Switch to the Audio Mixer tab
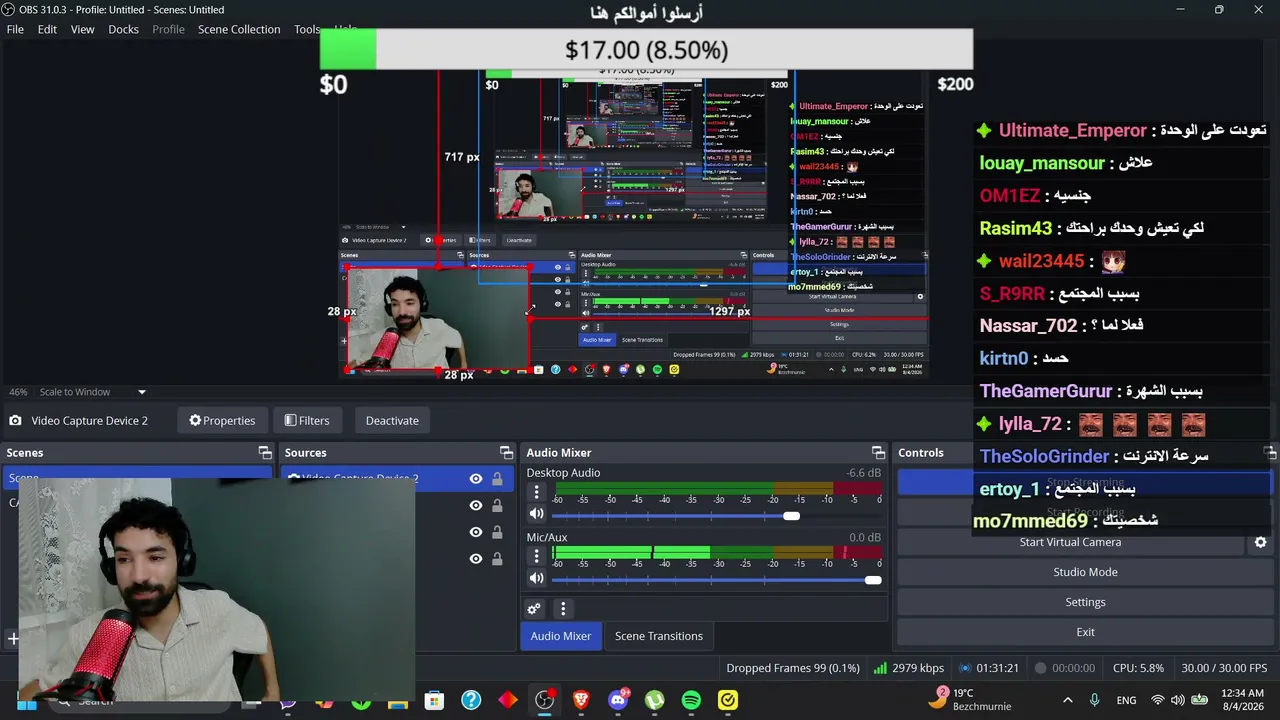Viewport: 1280px width, 720px height. [x=561, y=636]
